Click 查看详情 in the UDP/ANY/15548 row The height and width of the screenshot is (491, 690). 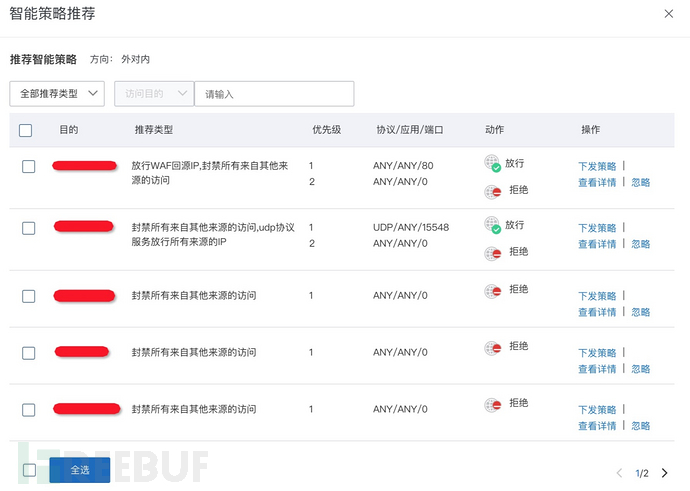[597, 244]
